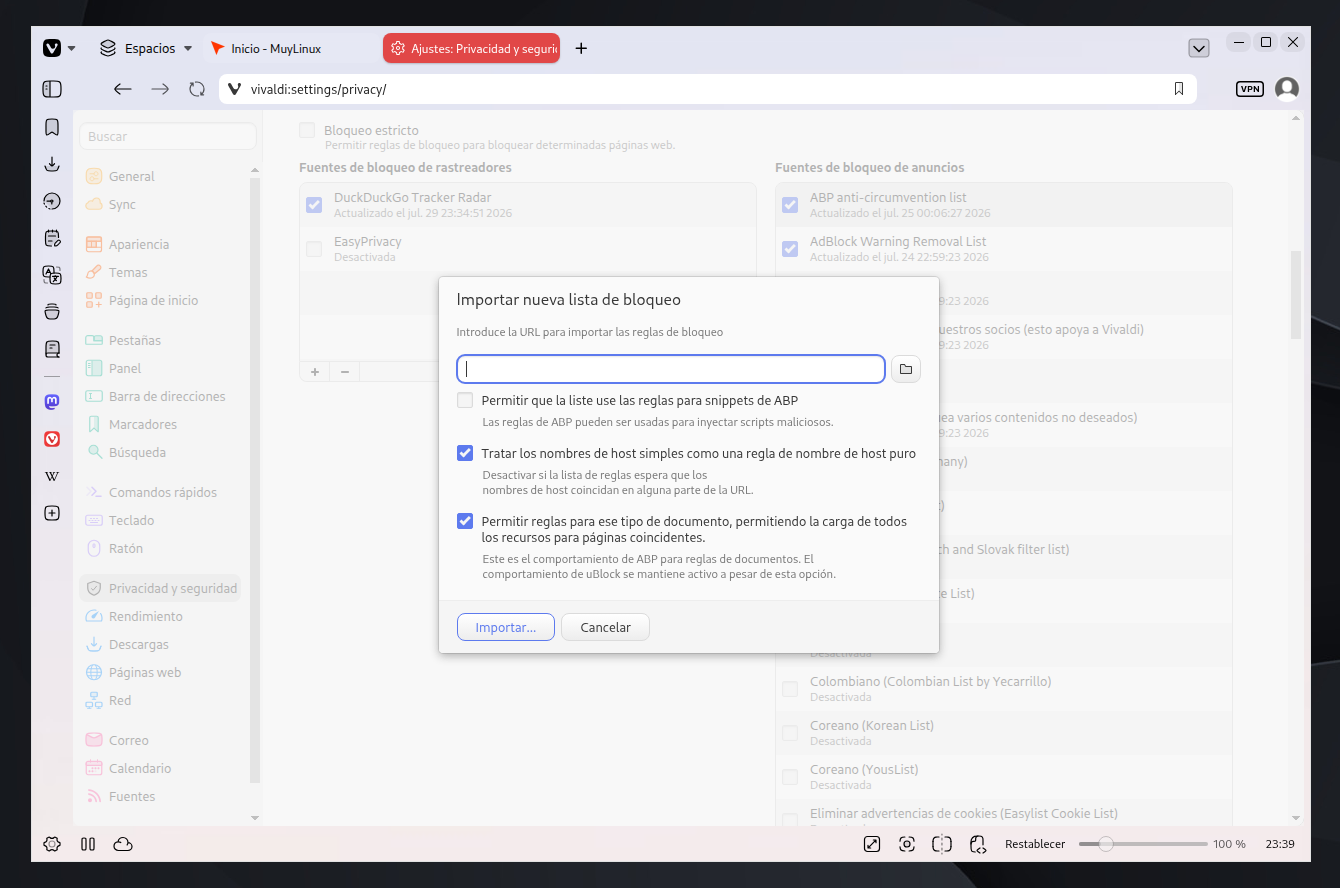The image size is (1340, 888).
Task: Click the vivaldi:settings/privacy address field
Action: (x=708, y=89)
